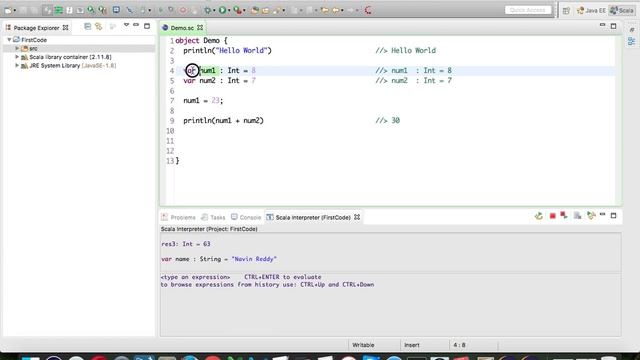Image resolution: width=640 pixels, height=360 pixels.
Task: Click the red circular icon at toolbar end
Action: [x=368, y=10]
